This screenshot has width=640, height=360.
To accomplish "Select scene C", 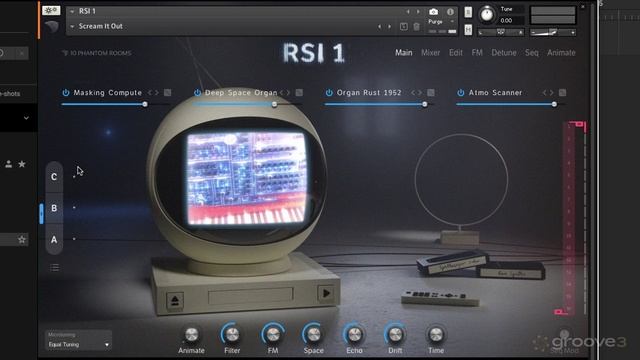I will (x=54, y=177).
